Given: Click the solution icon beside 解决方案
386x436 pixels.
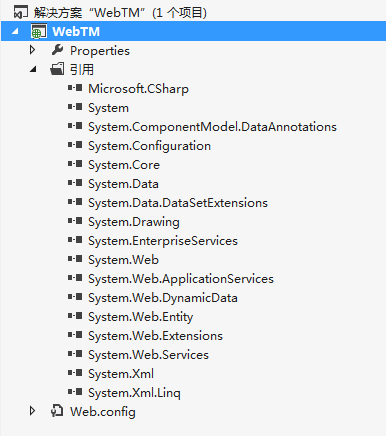Looking at the screenshot, I should coord(21,13).
